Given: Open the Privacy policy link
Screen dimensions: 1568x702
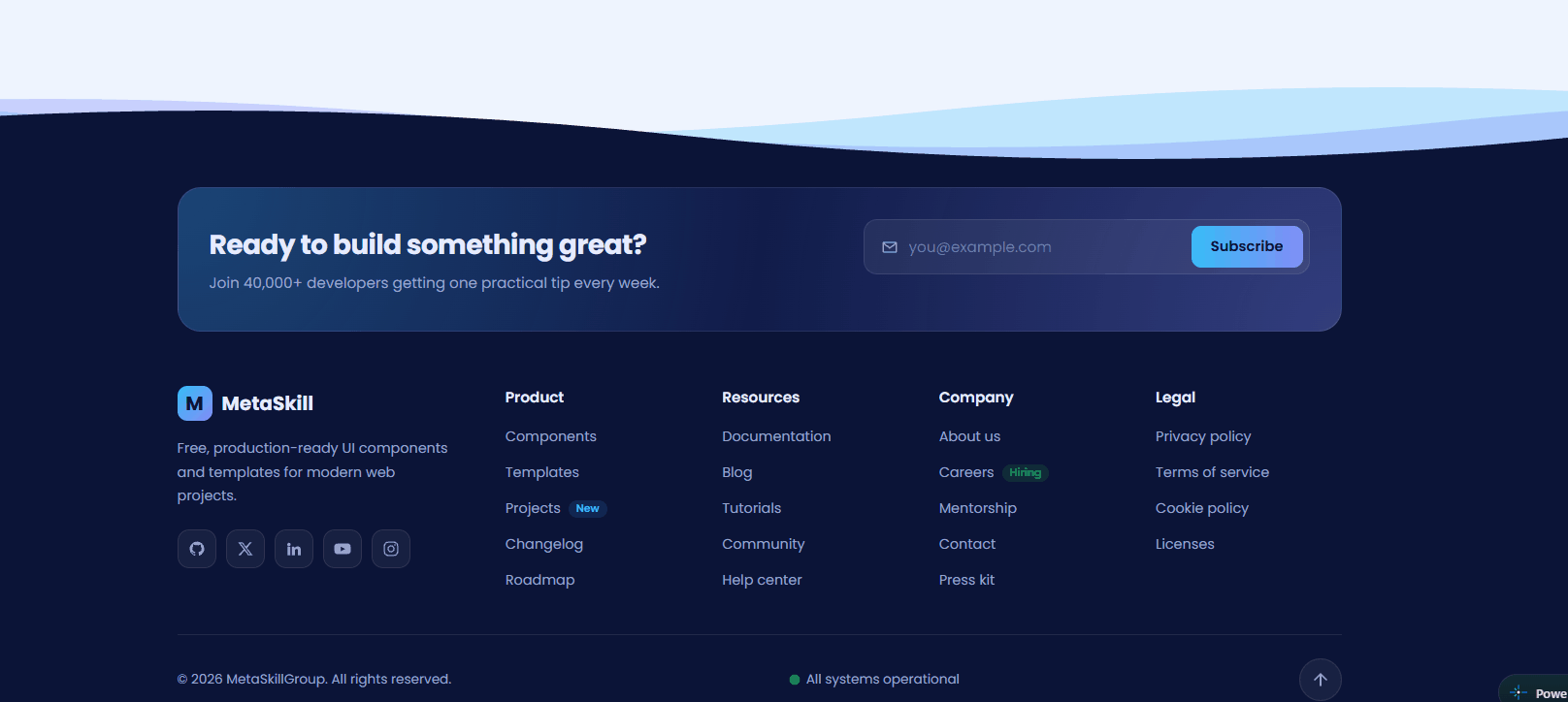Looking at the screenshot, I should tap(1203, 436).
